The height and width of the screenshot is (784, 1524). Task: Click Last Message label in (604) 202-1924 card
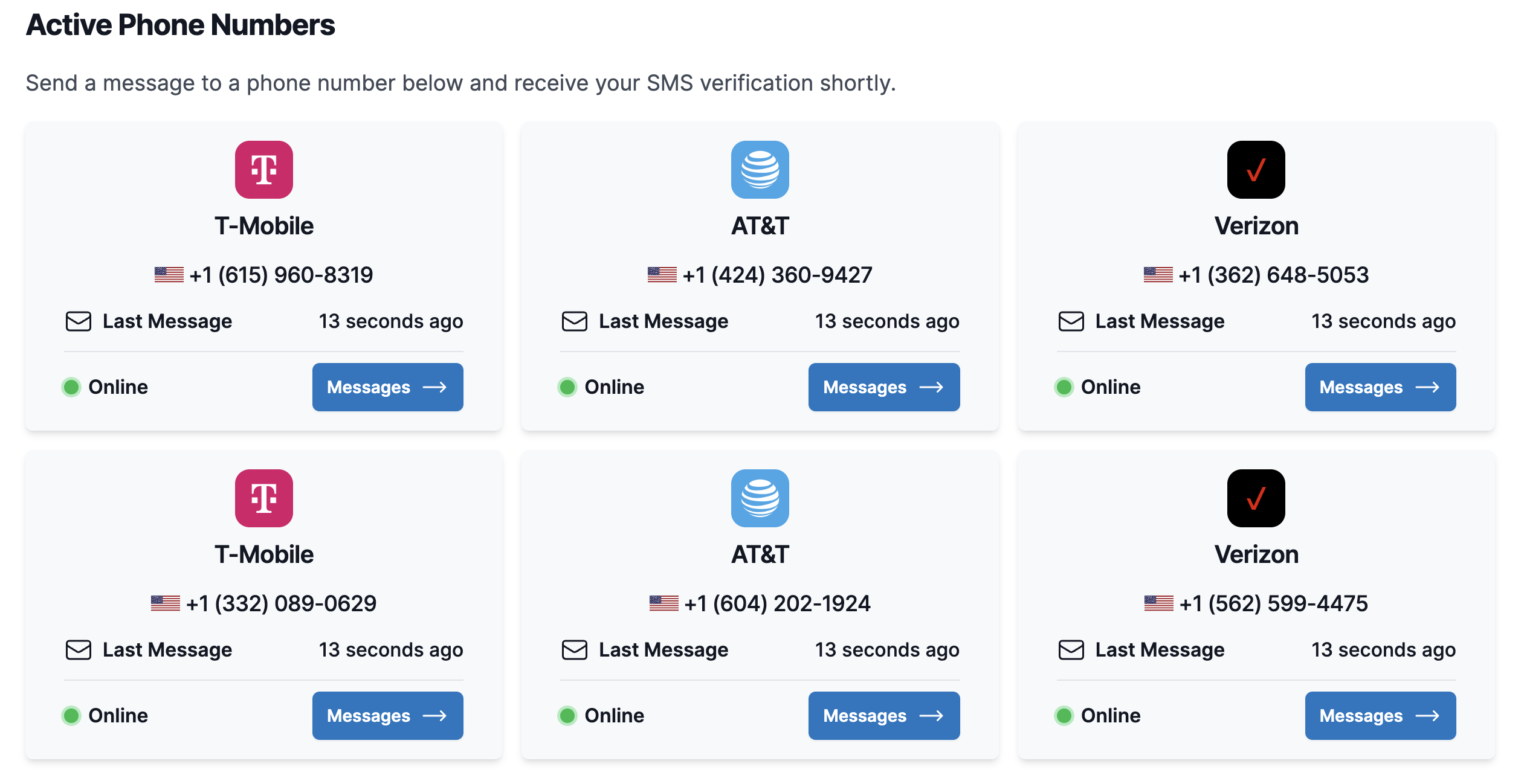pyautogui.click(x=664, y=650)
